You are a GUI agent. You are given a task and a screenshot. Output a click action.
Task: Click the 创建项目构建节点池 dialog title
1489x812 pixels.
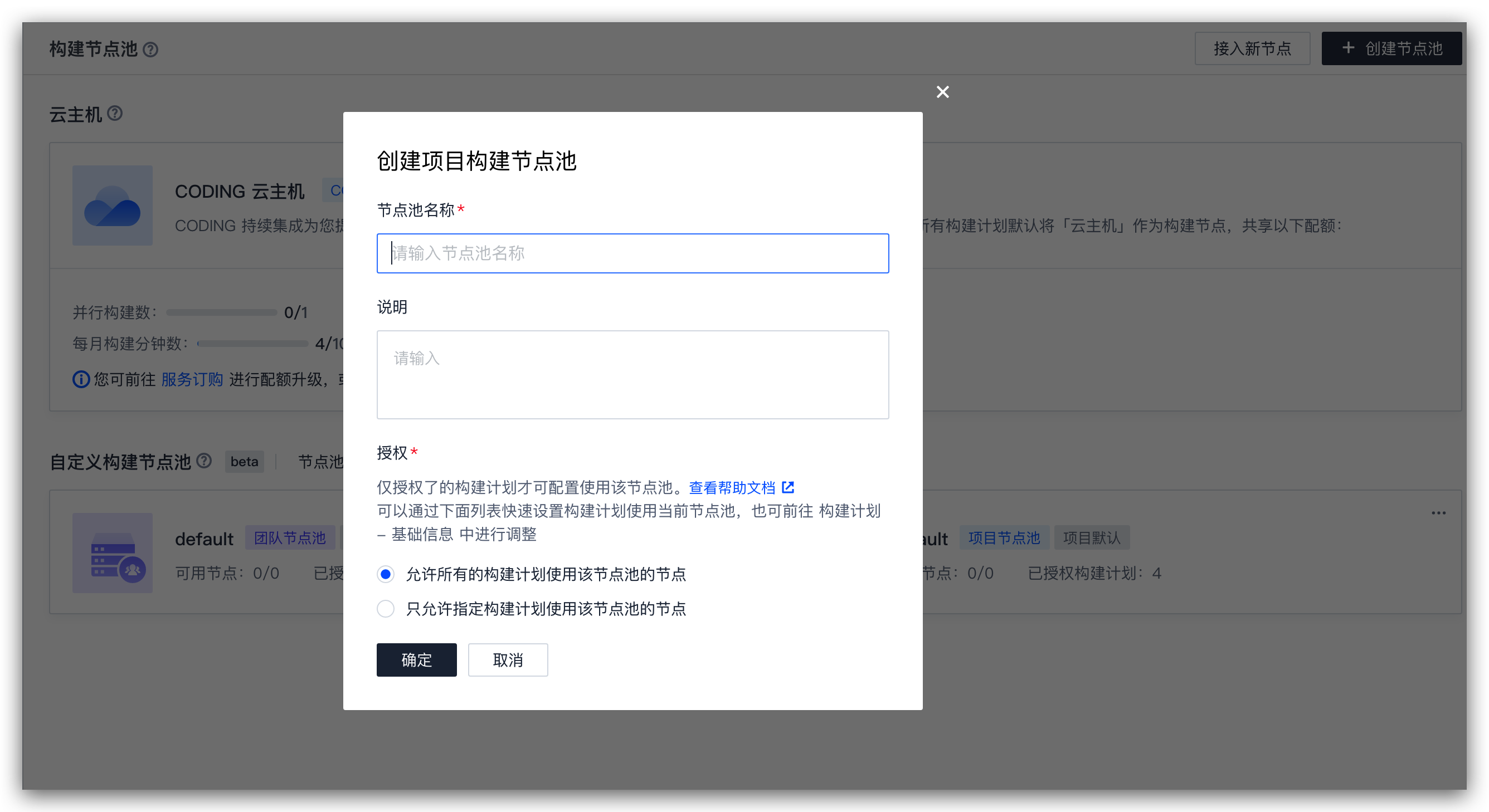coord(476,160)
